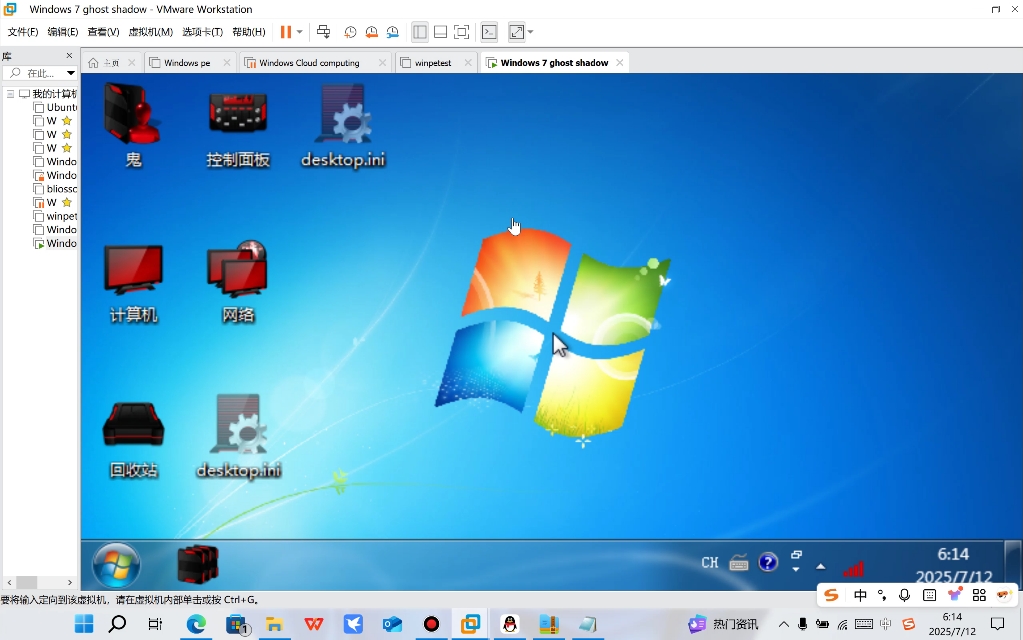Screen dimensions: 1023x640
Task: Toggle the library sidebar view button
Action: point(420,32)
